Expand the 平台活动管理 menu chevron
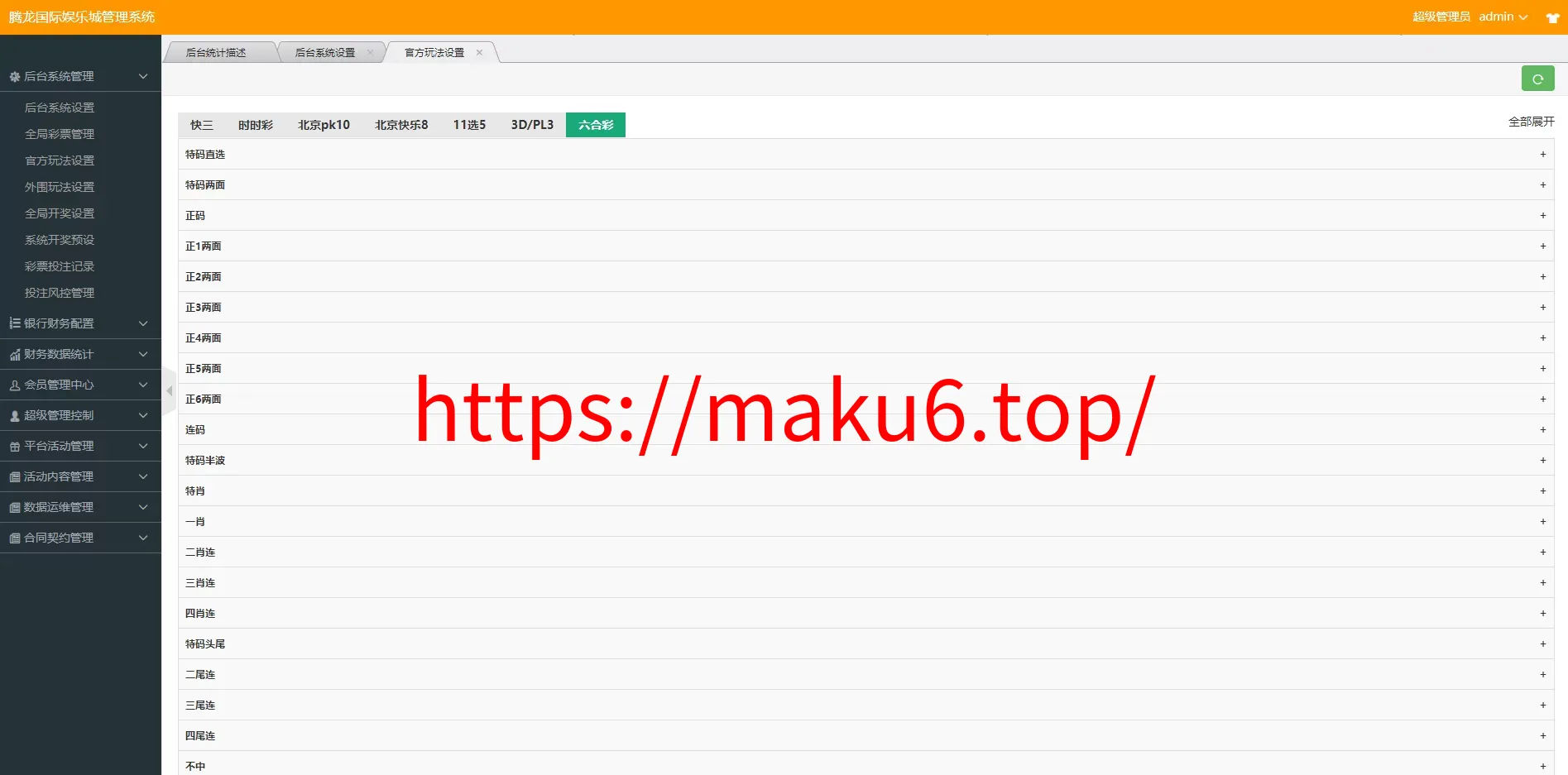This screenshot has height=775, width=1568. coord(143,446)
